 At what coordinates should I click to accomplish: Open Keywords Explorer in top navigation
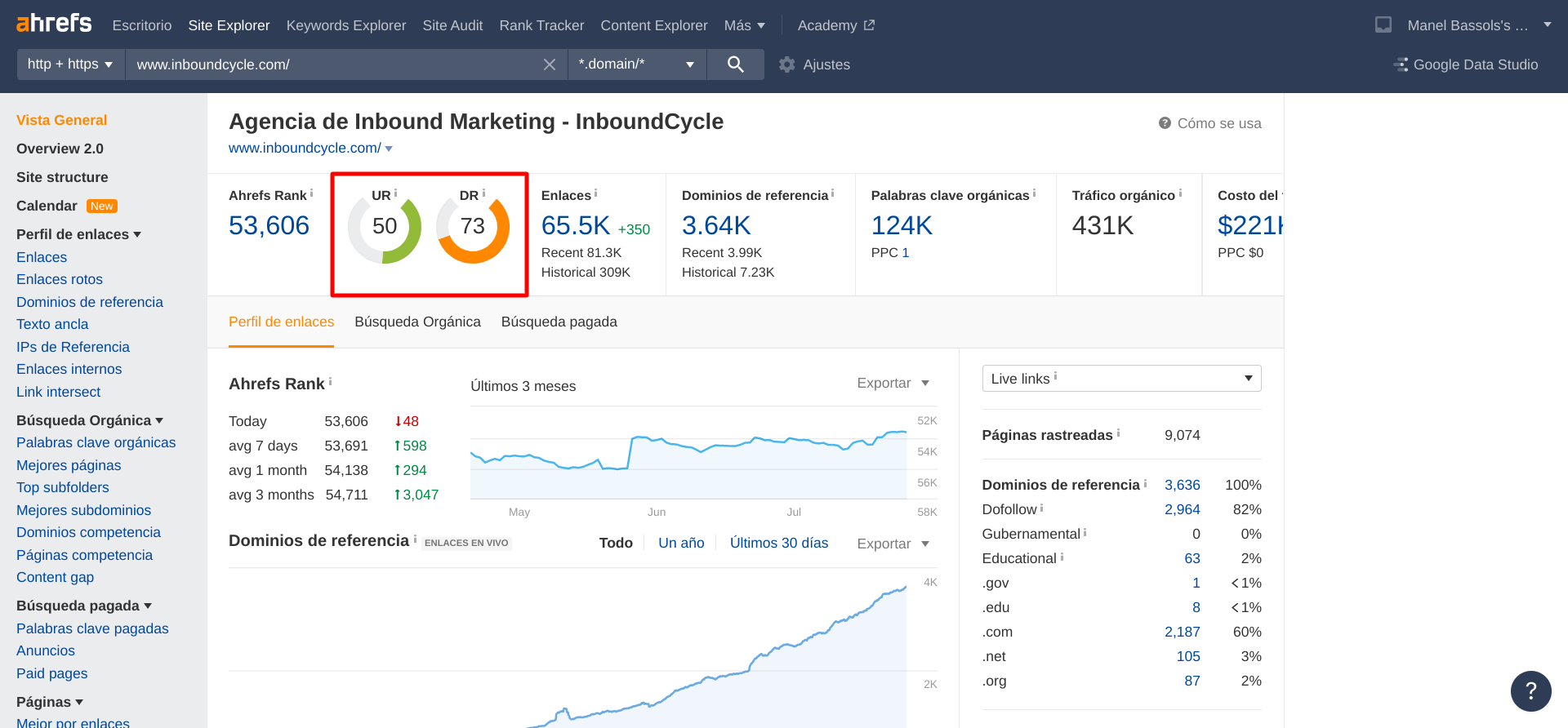(x=346, y=25)
